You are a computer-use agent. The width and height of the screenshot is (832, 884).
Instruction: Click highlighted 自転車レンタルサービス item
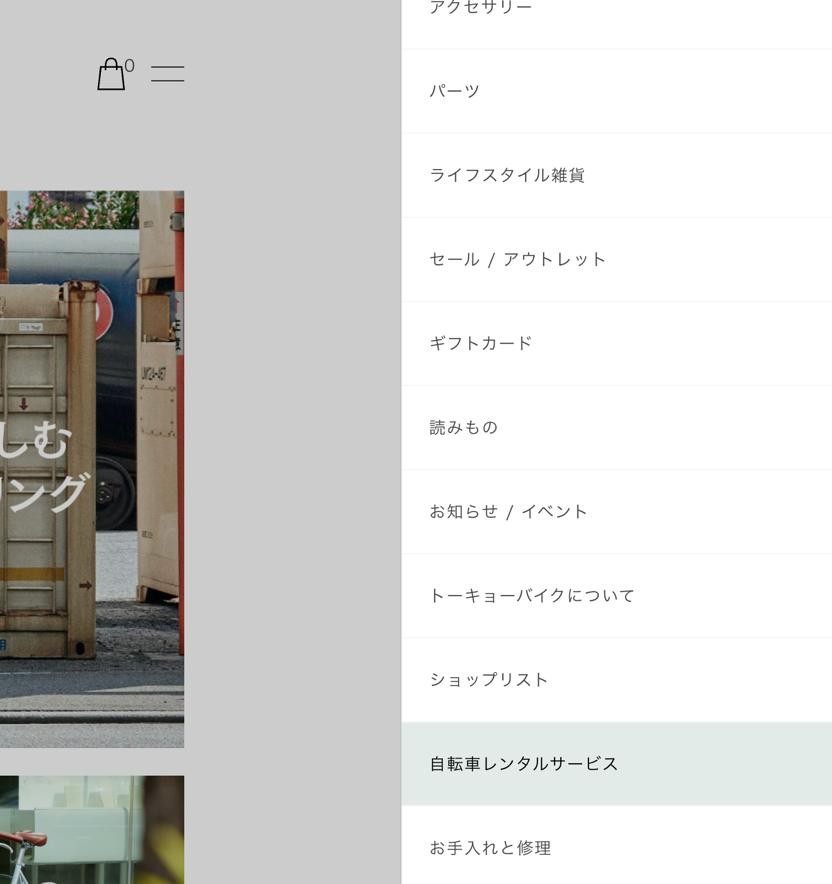tap(524, 763)
